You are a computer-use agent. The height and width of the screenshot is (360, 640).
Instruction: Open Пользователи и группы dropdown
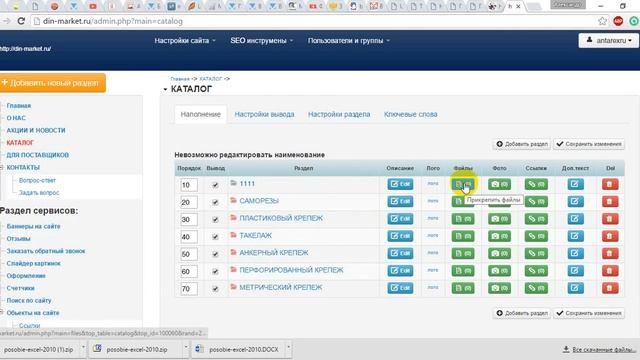pyautogui.click(x=349, y=40)
